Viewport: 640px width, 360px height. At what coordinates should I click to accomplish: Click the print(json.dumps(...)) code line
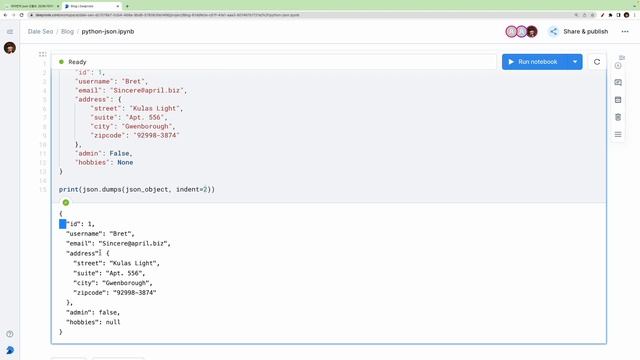[137, 189]
